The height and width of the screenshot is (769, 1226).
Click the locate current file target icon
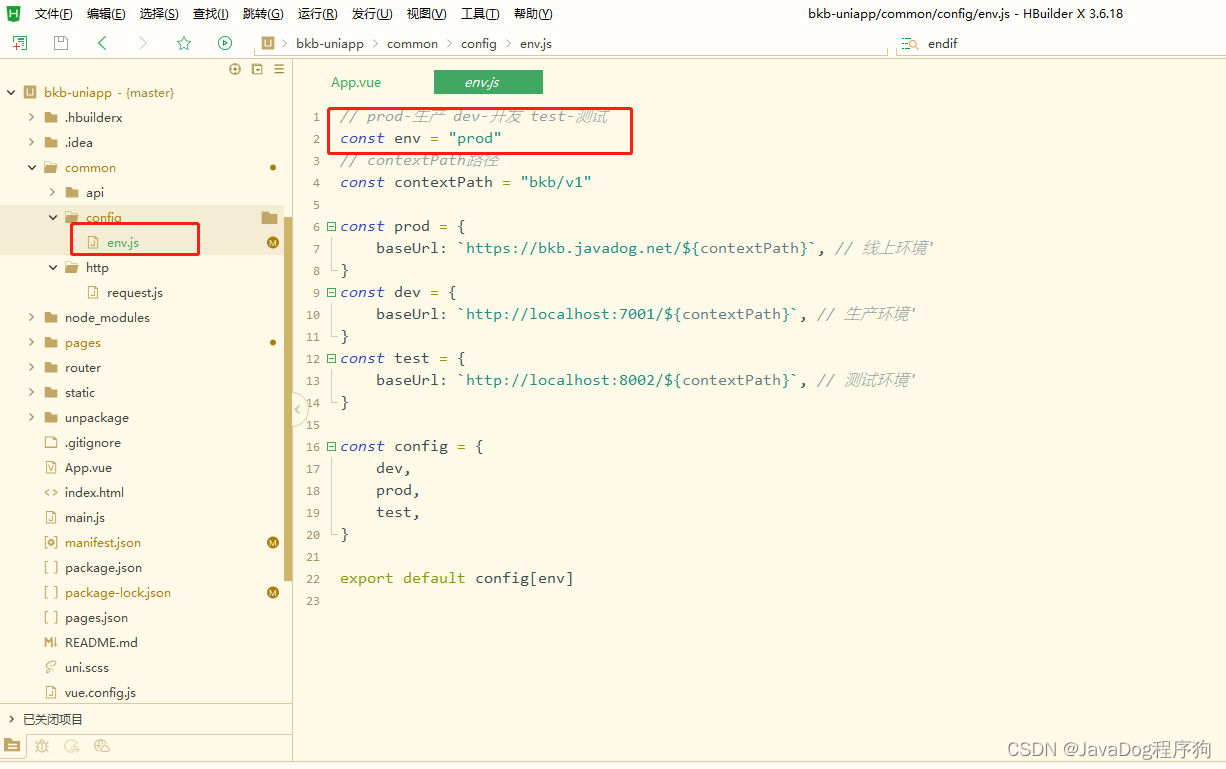(x=235, y=69)
